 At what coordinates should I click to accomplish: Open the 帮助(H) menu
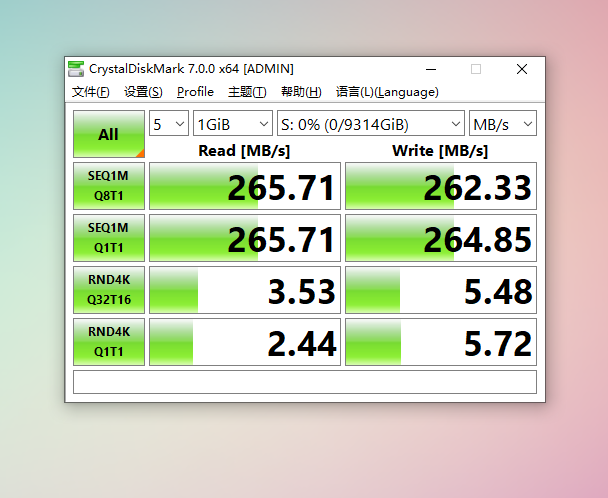301,92
